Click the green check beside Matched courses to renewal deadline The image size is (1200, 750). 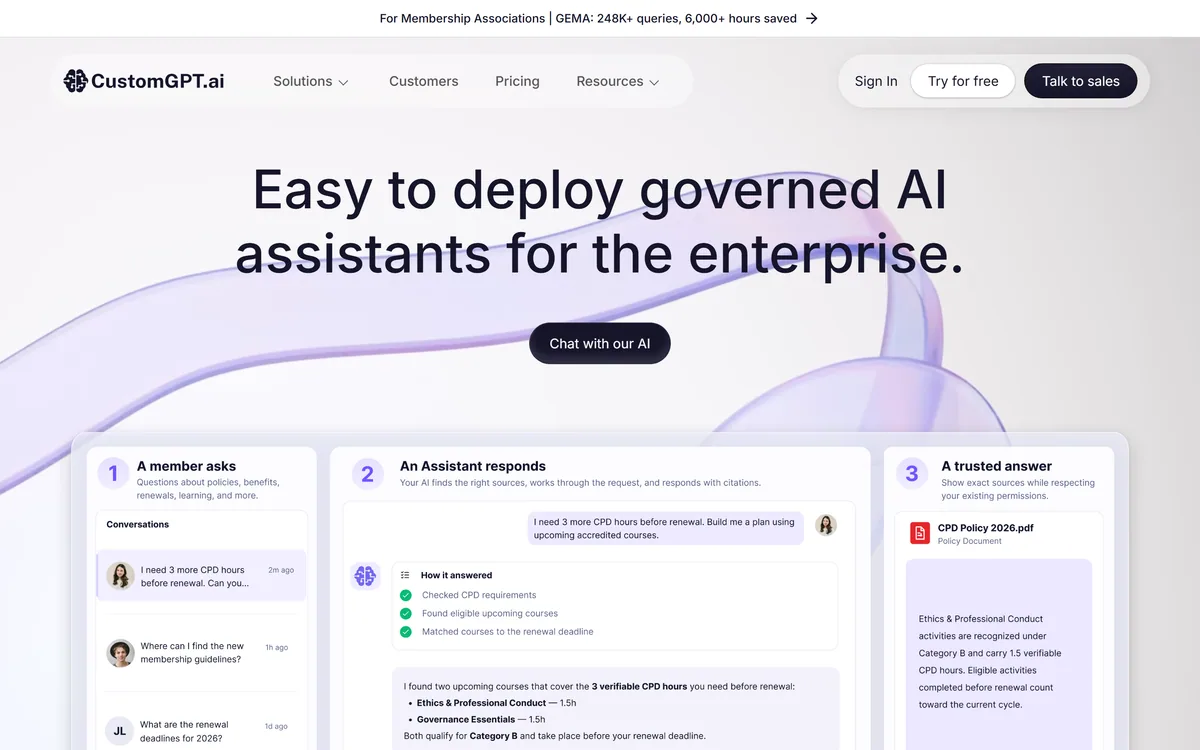tap(406, 631)
